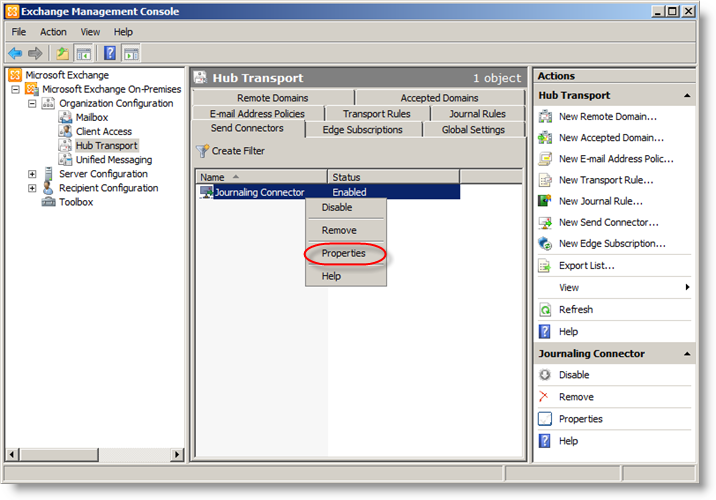Select the Send Connectors tab
Image resolution: width=716 pixels, height=500 pixels.
(x=247, y=128)
